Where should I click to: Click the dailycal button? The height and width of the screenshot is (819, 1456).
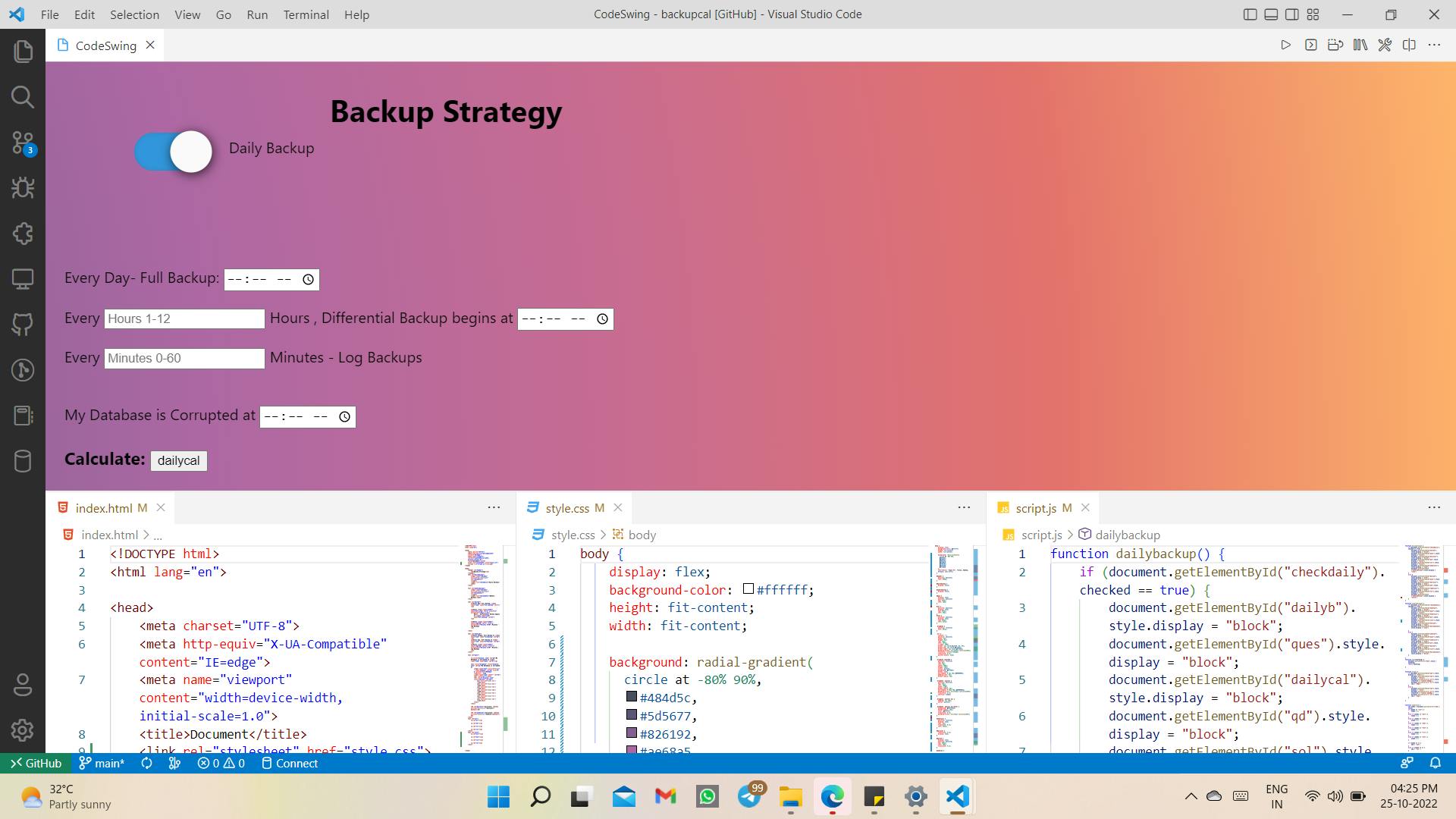click(178, 461)
